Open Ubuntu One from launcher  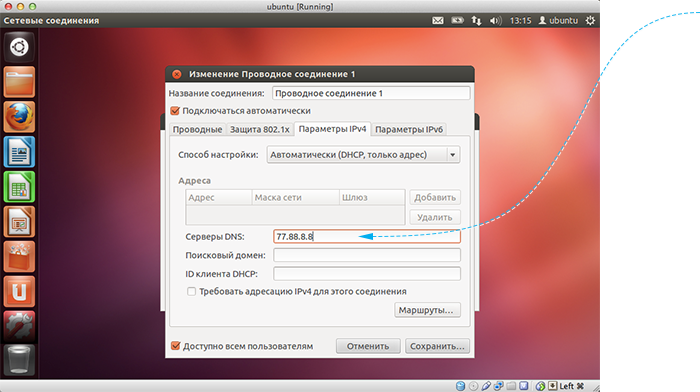pyautogui.click(x=19, y=291)
